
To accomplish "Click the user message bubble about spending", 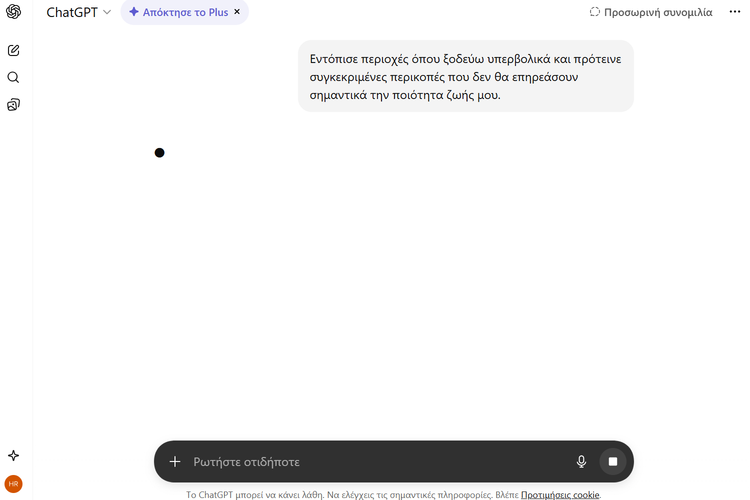I will coord(465,77).
